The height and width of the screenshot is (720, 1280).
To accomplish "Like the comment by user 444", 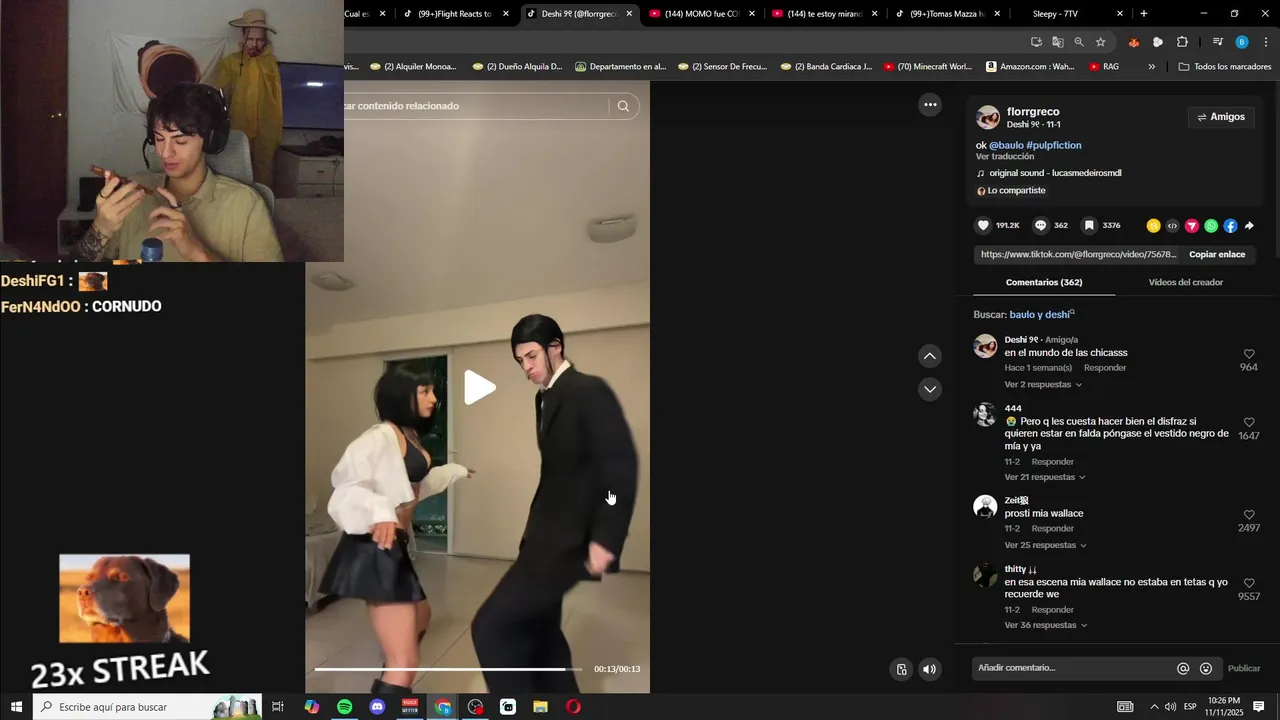I will [1249, 423].
